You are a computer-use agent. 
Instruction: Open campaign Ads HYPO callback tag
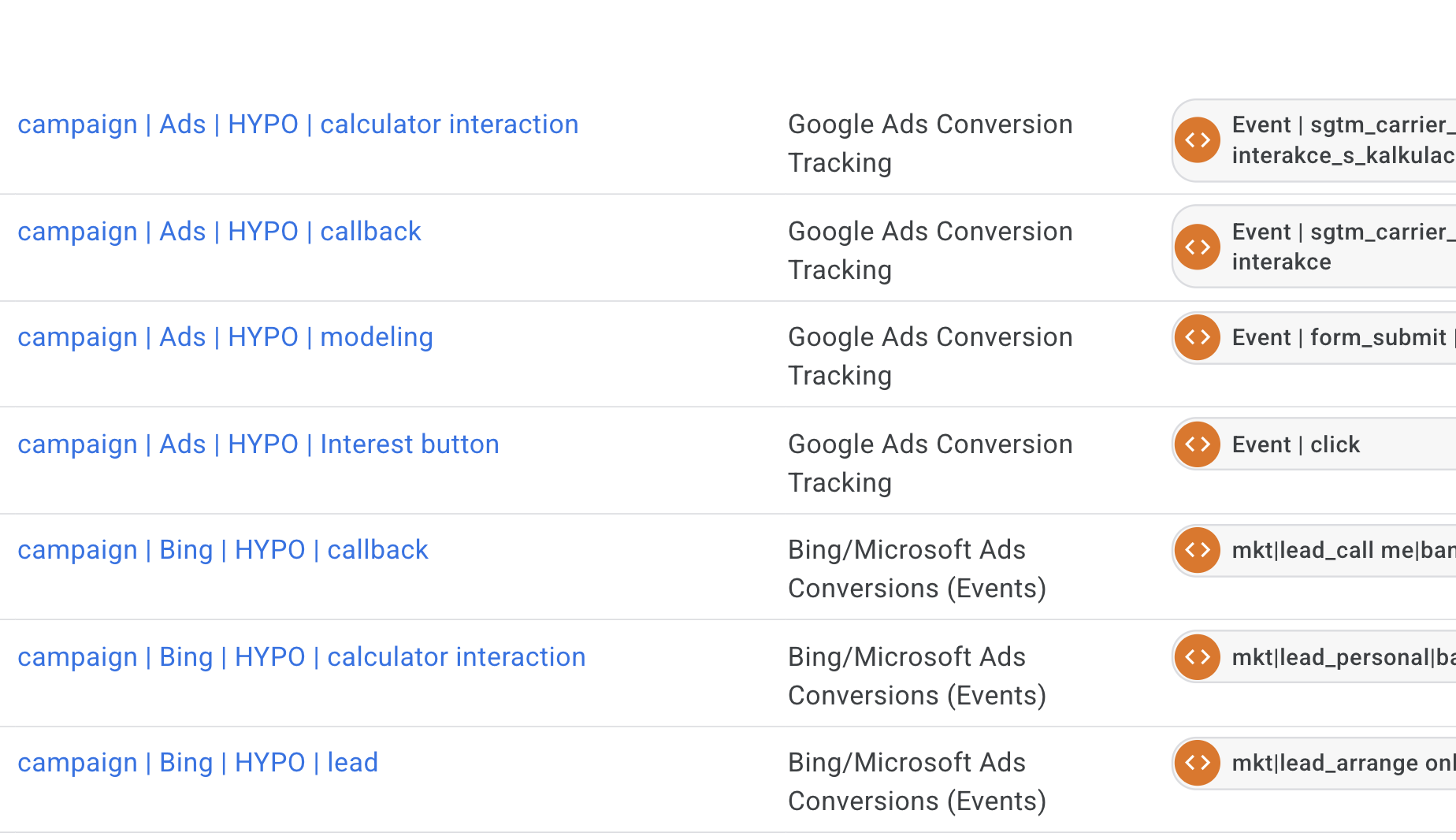click(x=219, y=232)
